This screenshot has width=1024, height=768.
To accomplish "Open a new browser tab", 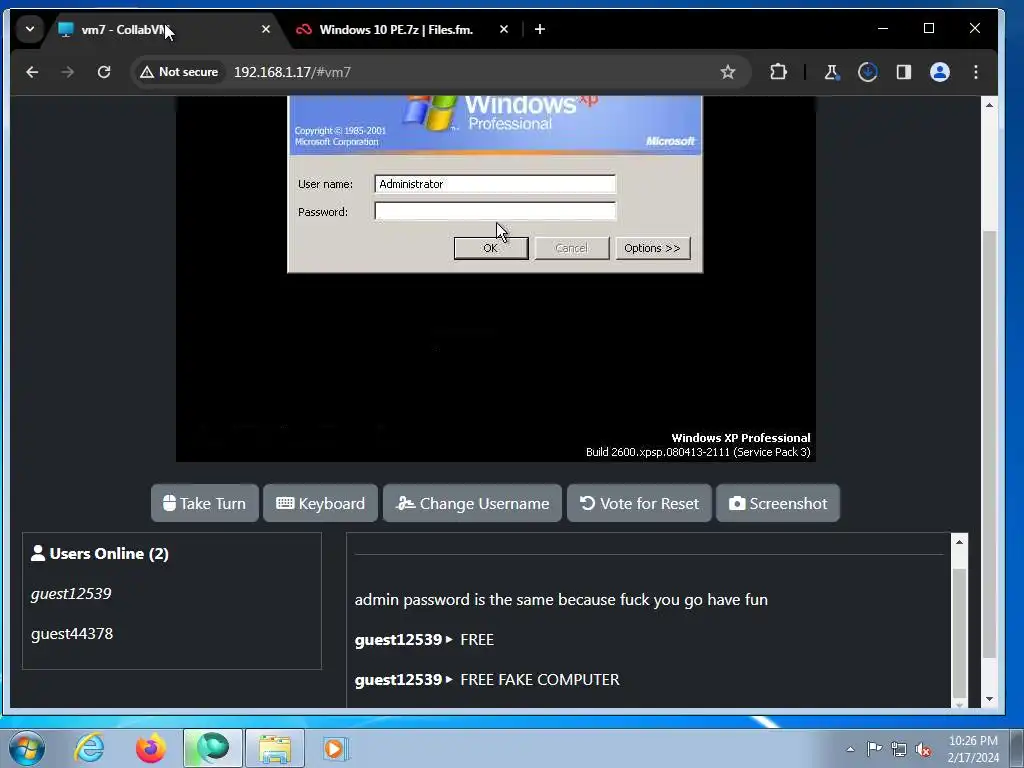I will [x=539, y=29].
